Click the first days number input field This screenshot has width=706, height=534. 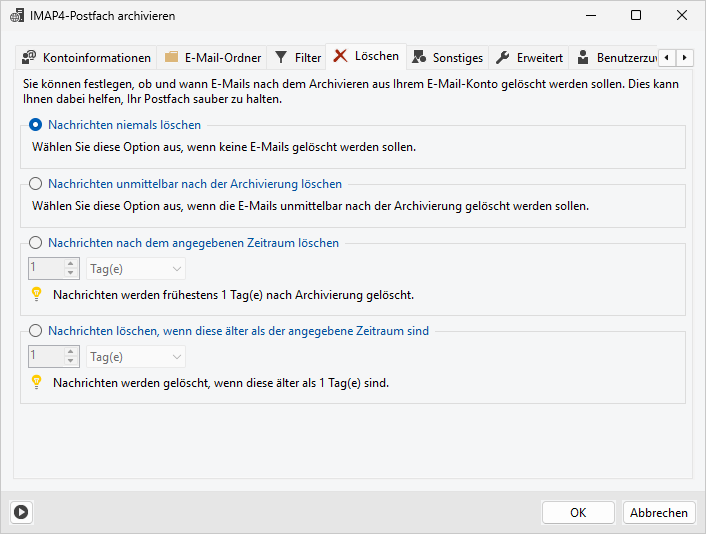[x=45, y=269]
